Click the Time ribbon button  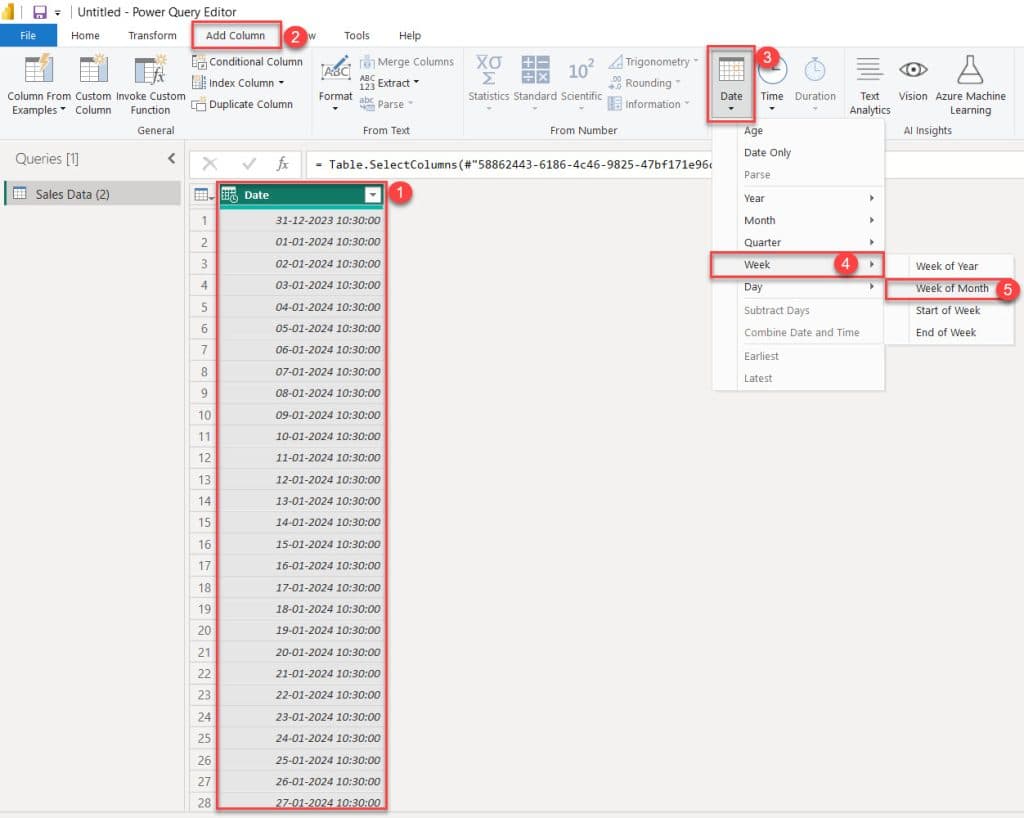[772, 84]
